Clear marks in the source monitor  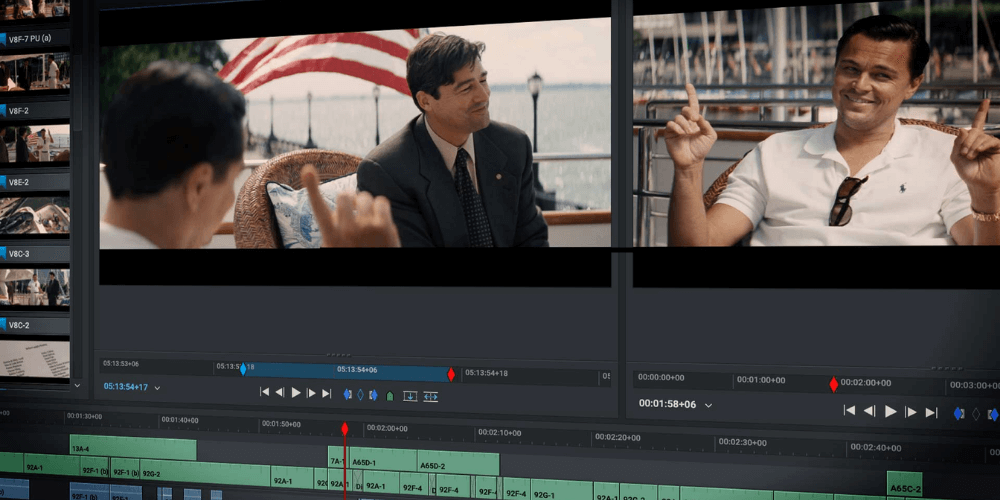coord(360,395)
